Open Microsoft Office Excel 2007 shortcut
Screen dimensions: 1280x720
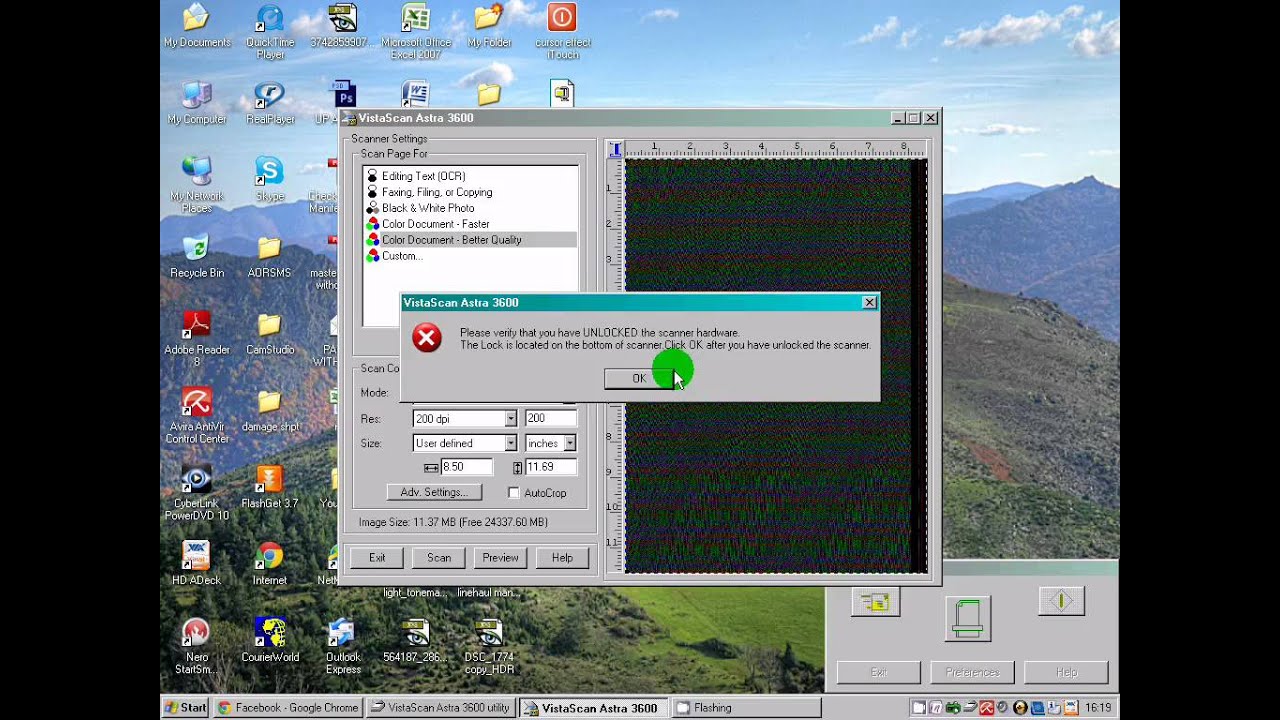[416, 32]
